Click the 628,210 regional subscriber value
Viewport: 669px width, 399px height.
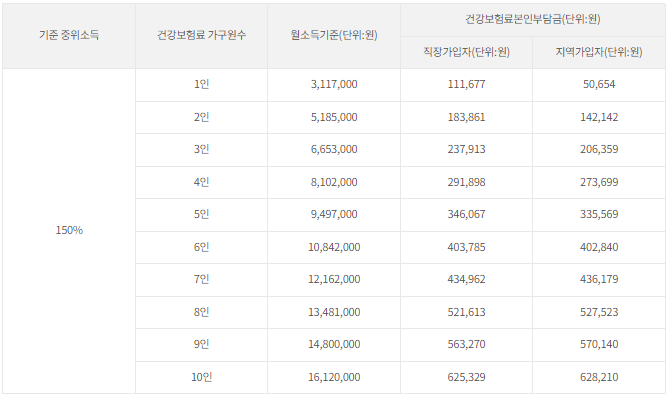pyautogui.click(x=599, y=377)
